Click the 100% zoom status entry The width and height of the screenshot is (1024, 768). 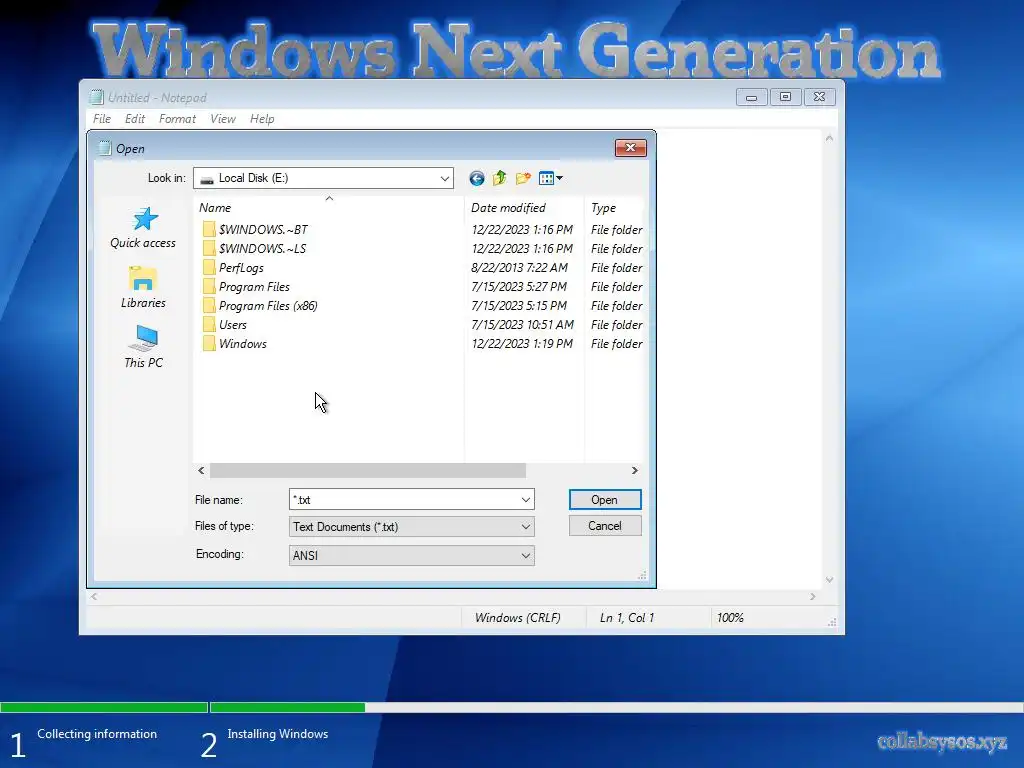coord(730,618)
